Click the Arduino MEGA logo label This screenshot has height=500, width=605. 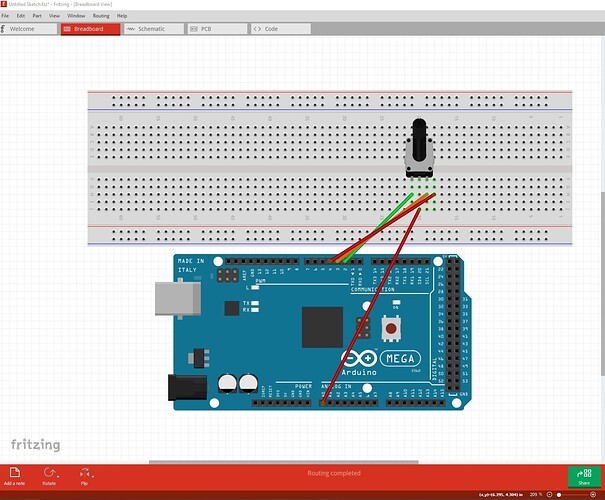point(400,359)
